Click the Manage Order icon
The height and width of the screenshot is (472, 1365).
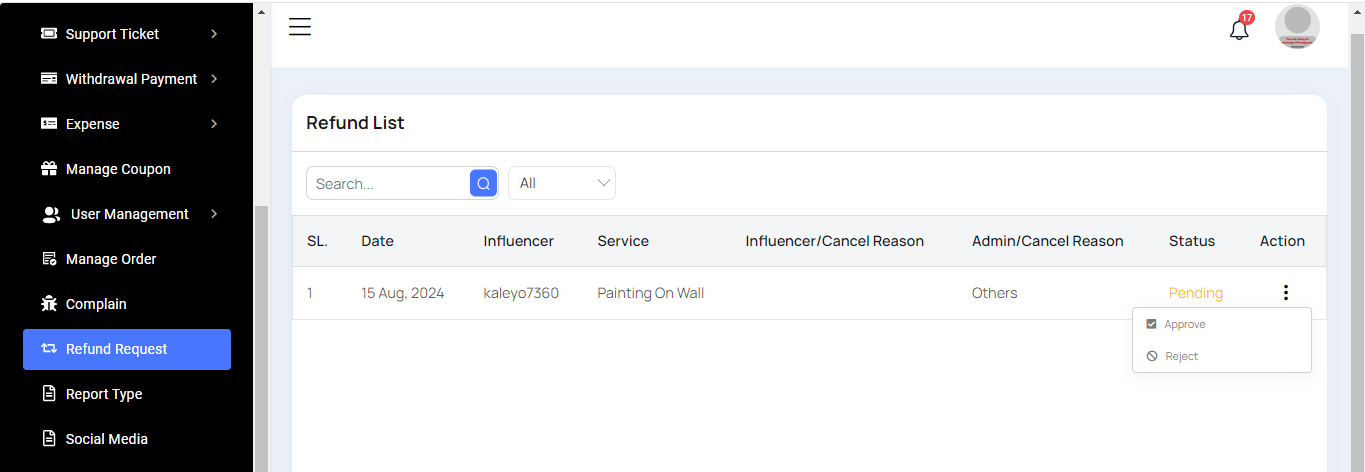click(x=49, y=259)
